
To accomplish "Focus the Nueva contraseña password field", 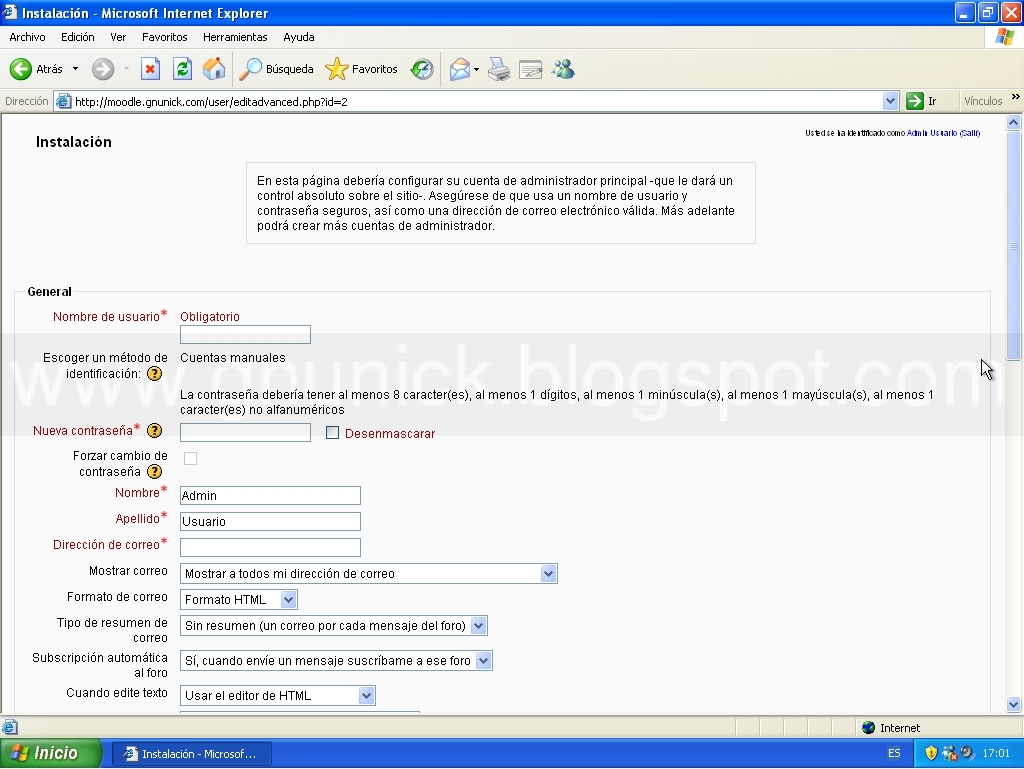I will tap(246, 432).
